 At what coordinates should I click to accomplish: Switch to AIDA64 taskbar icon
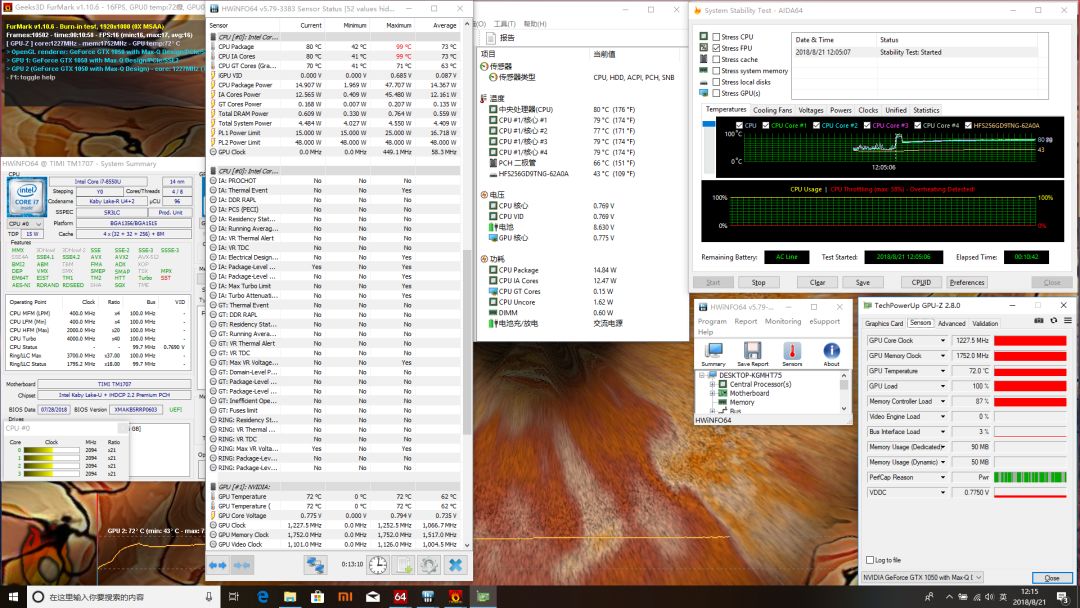[x=400, y=596]
